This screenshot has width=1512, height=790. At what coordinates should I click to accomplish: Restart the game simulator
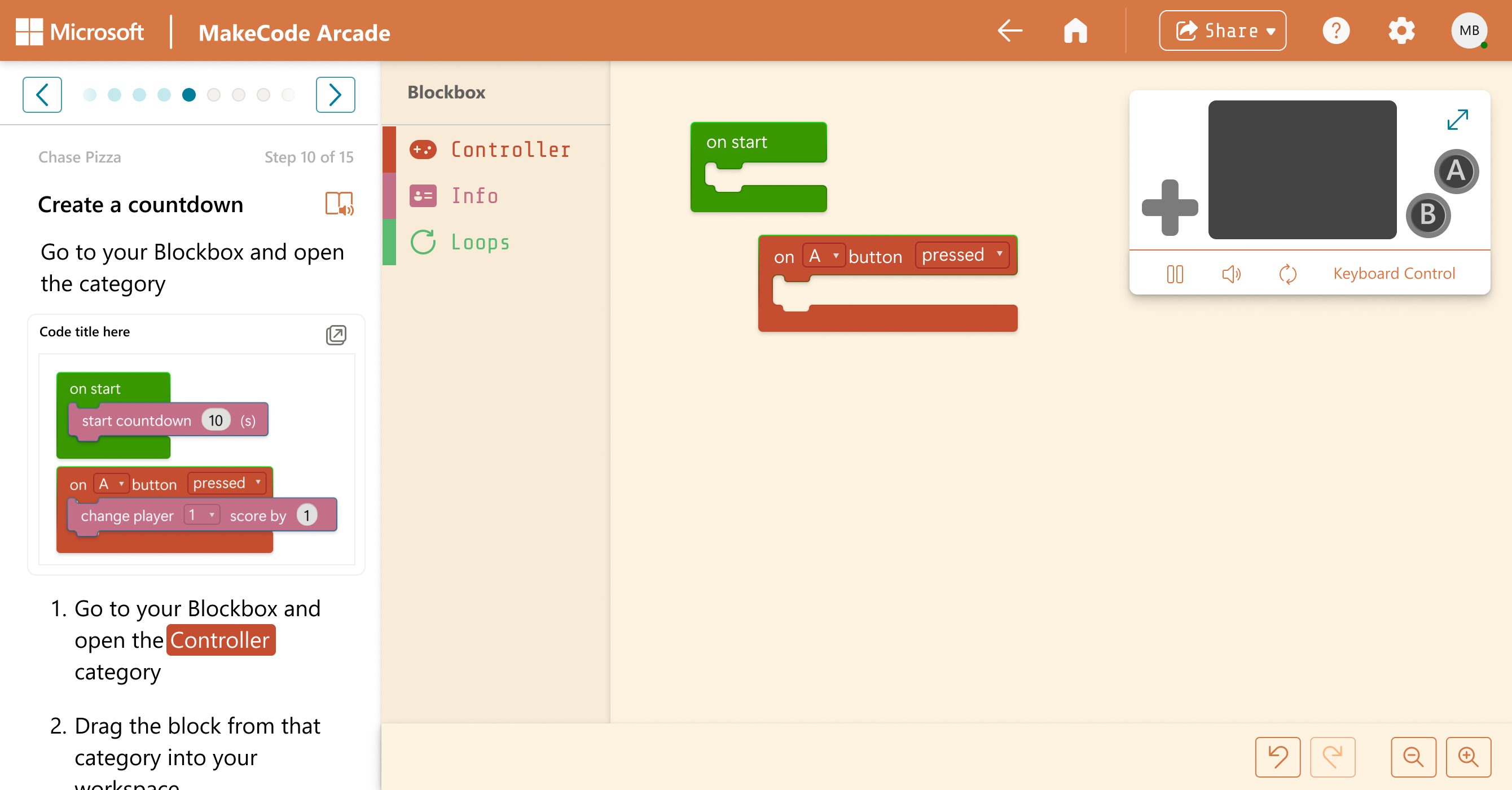pyautogui.click(x=1289, y=274)
